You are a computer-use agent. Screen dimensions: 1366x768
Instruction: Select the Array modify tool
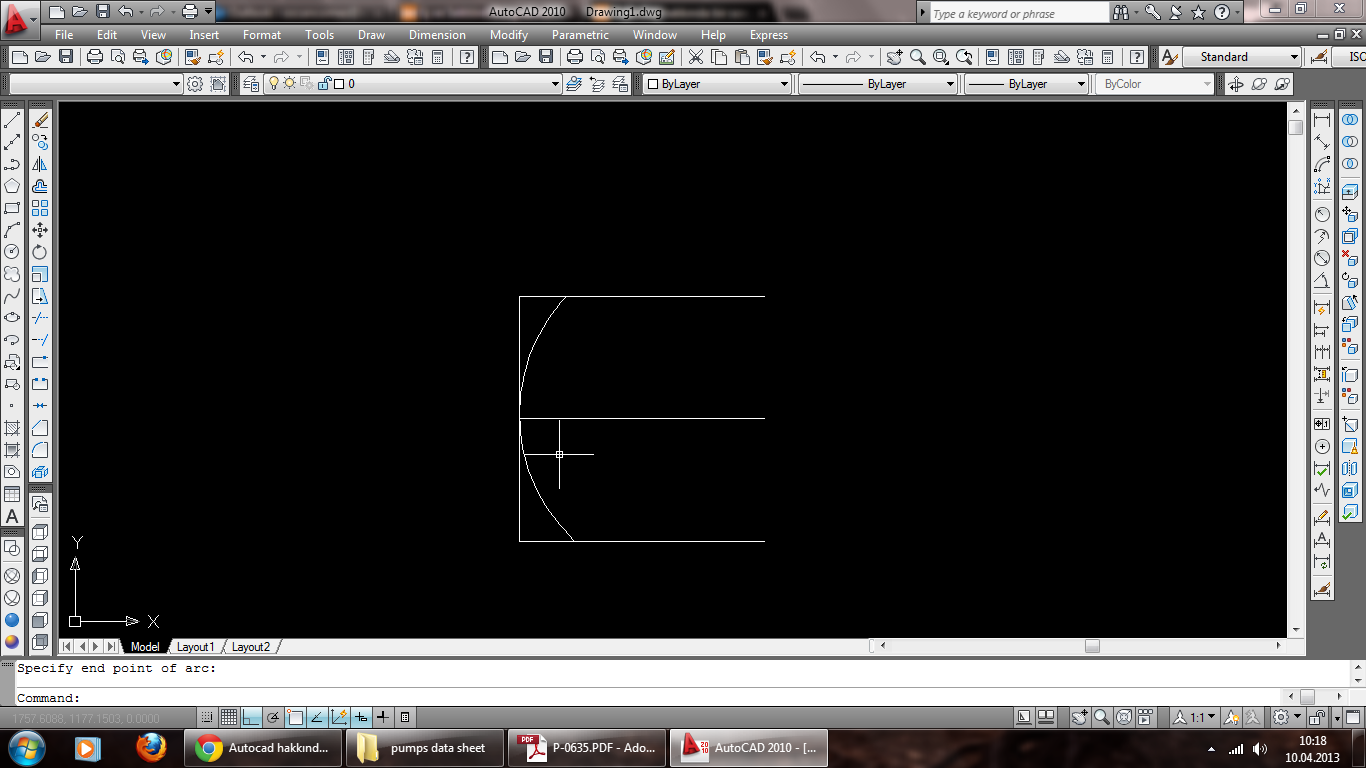[40, 208]
